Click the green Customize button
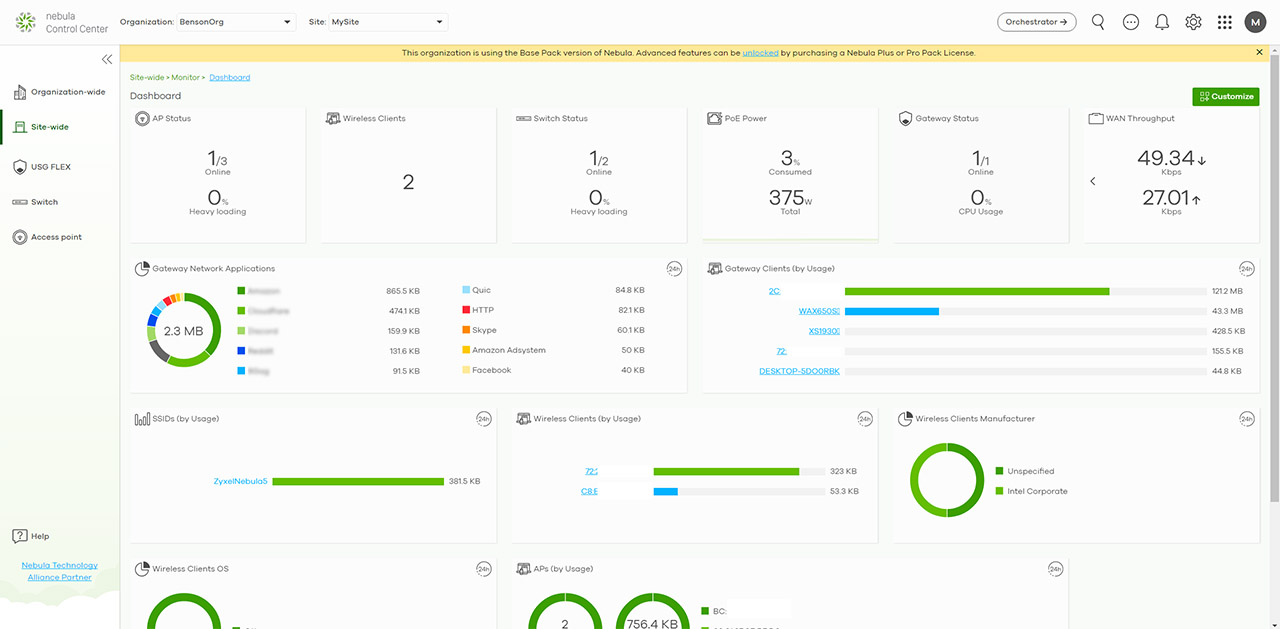 pos(1225,96)
